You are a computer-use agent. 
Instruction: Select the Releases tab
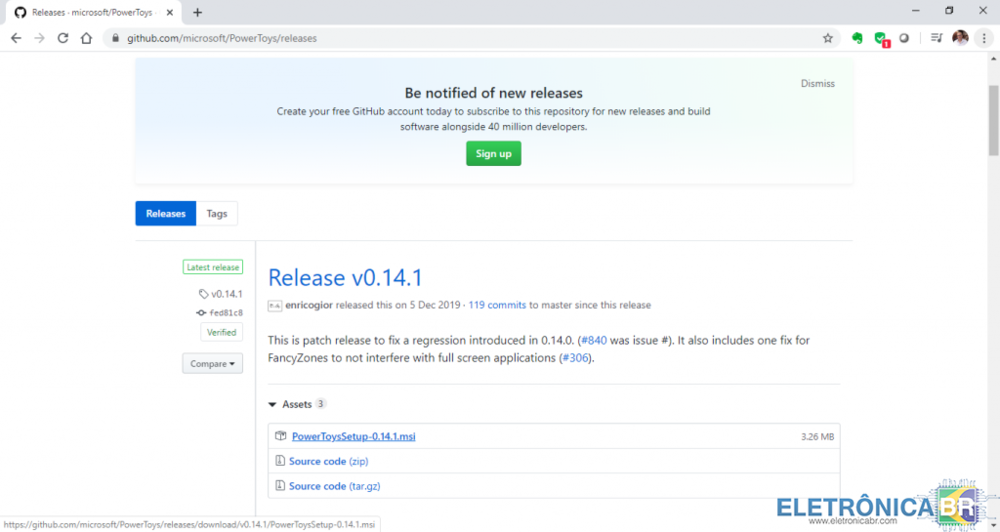[x=166, y=213]
